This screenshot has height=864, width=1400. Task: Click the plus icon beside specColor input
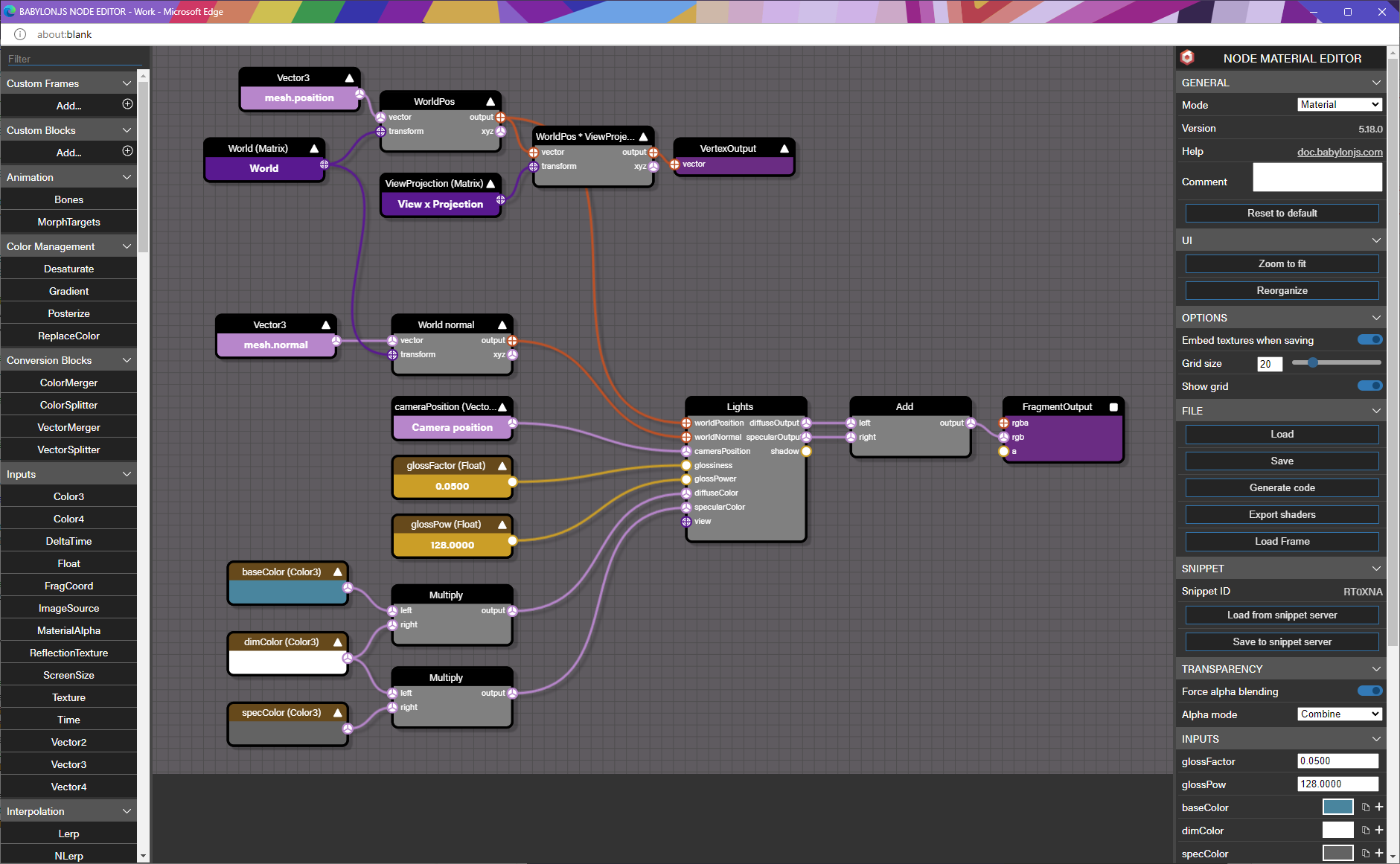(x=1379, y=853)
